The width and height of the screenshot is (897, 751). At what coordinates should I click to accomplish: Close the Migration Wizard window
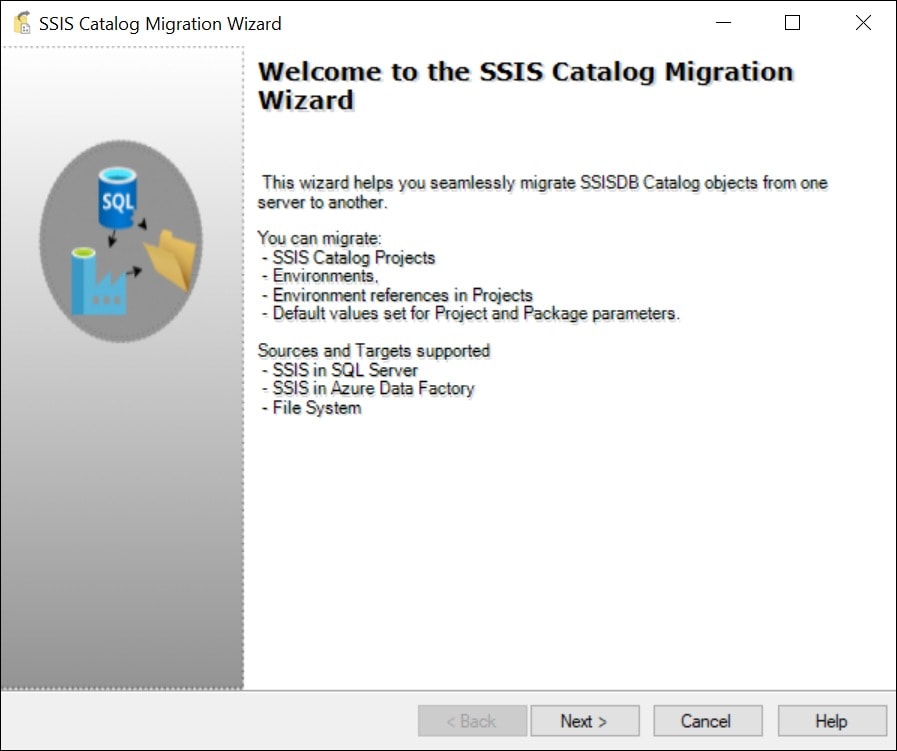click(x=863, y=23)
